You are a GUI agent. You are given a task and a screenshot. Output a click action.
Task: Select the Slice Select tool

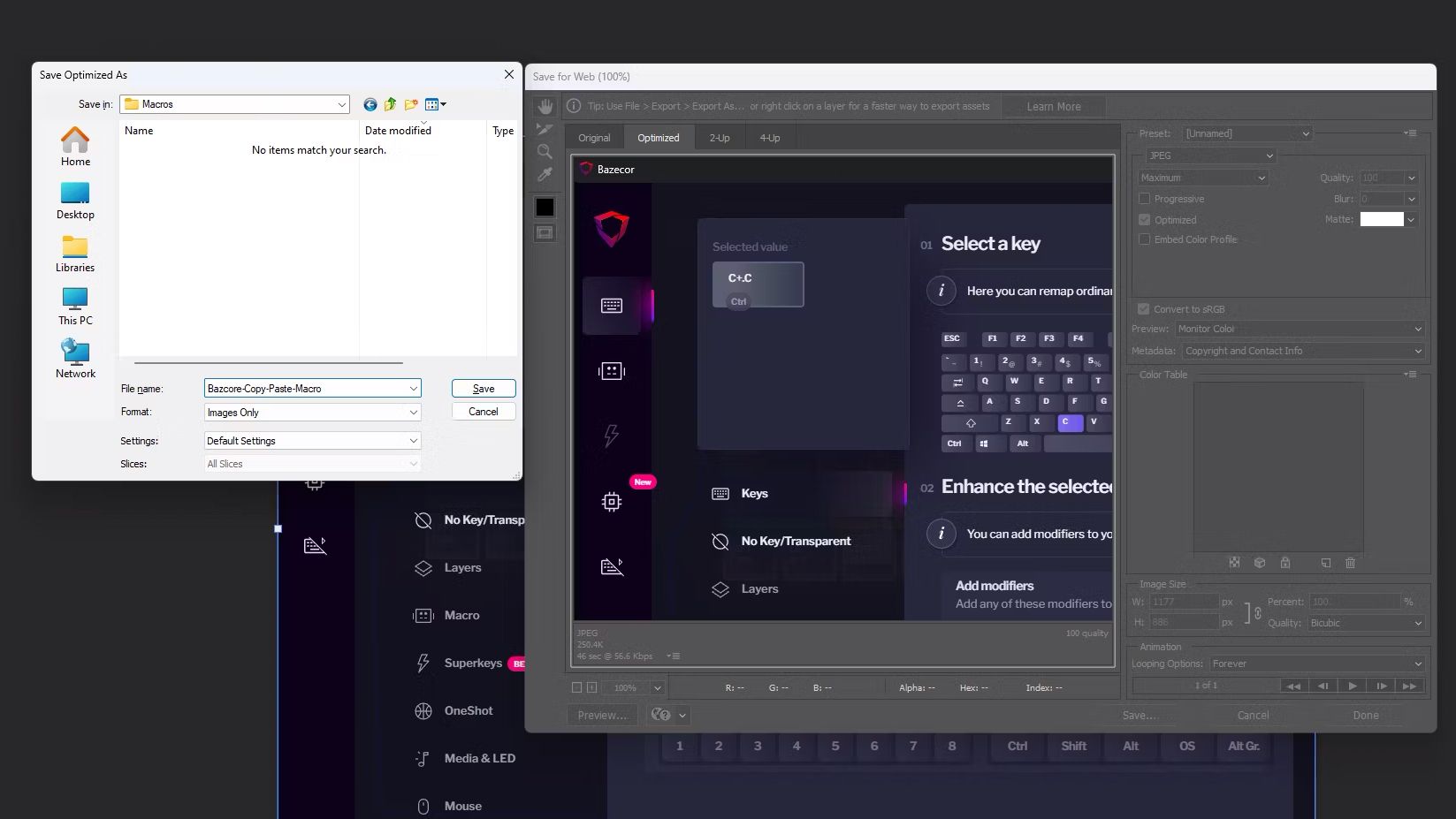(x=545, y=128)
